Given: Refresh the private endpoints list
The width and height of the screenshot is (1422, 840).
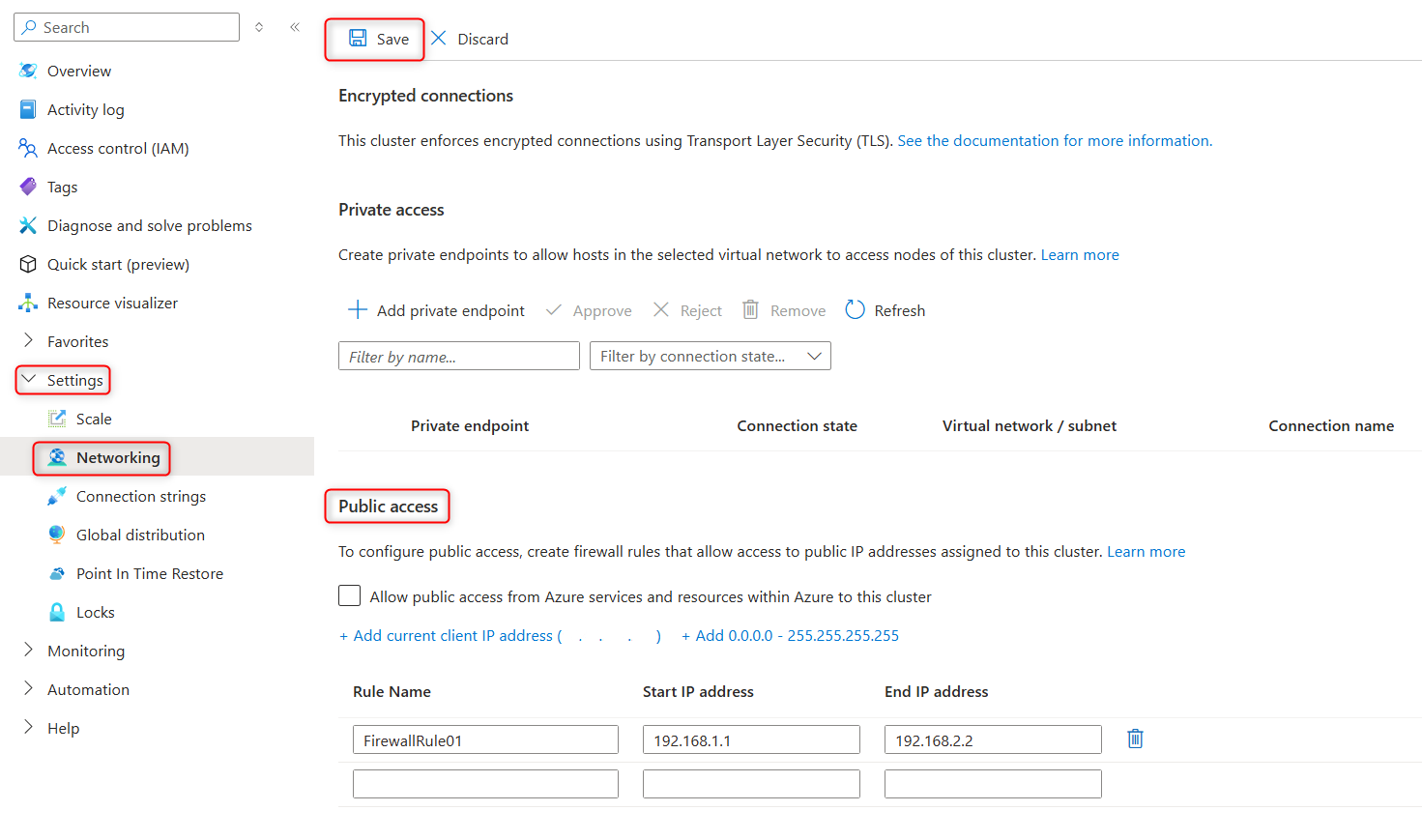Looking at the screenshot, I should point(885,309).
